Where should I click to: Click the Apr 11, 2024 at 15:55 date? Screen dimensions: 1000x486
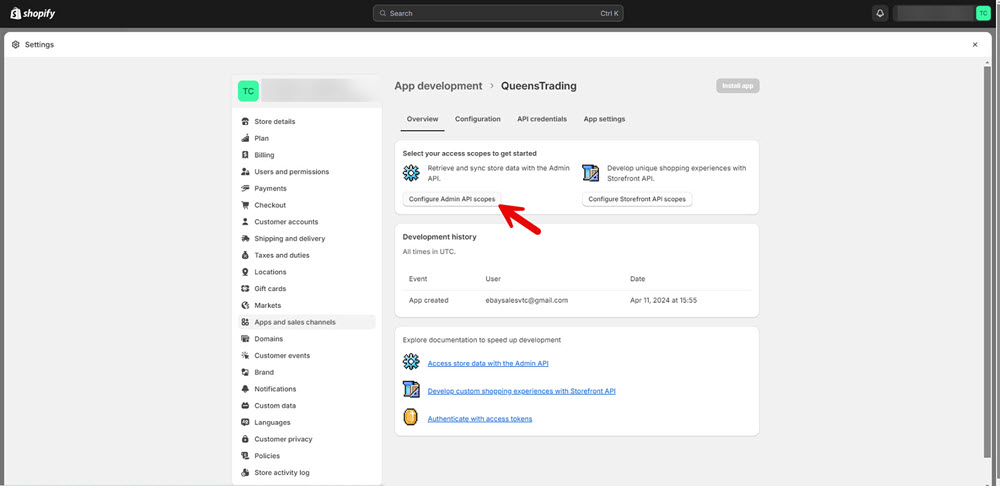click(x=663, y=300)
